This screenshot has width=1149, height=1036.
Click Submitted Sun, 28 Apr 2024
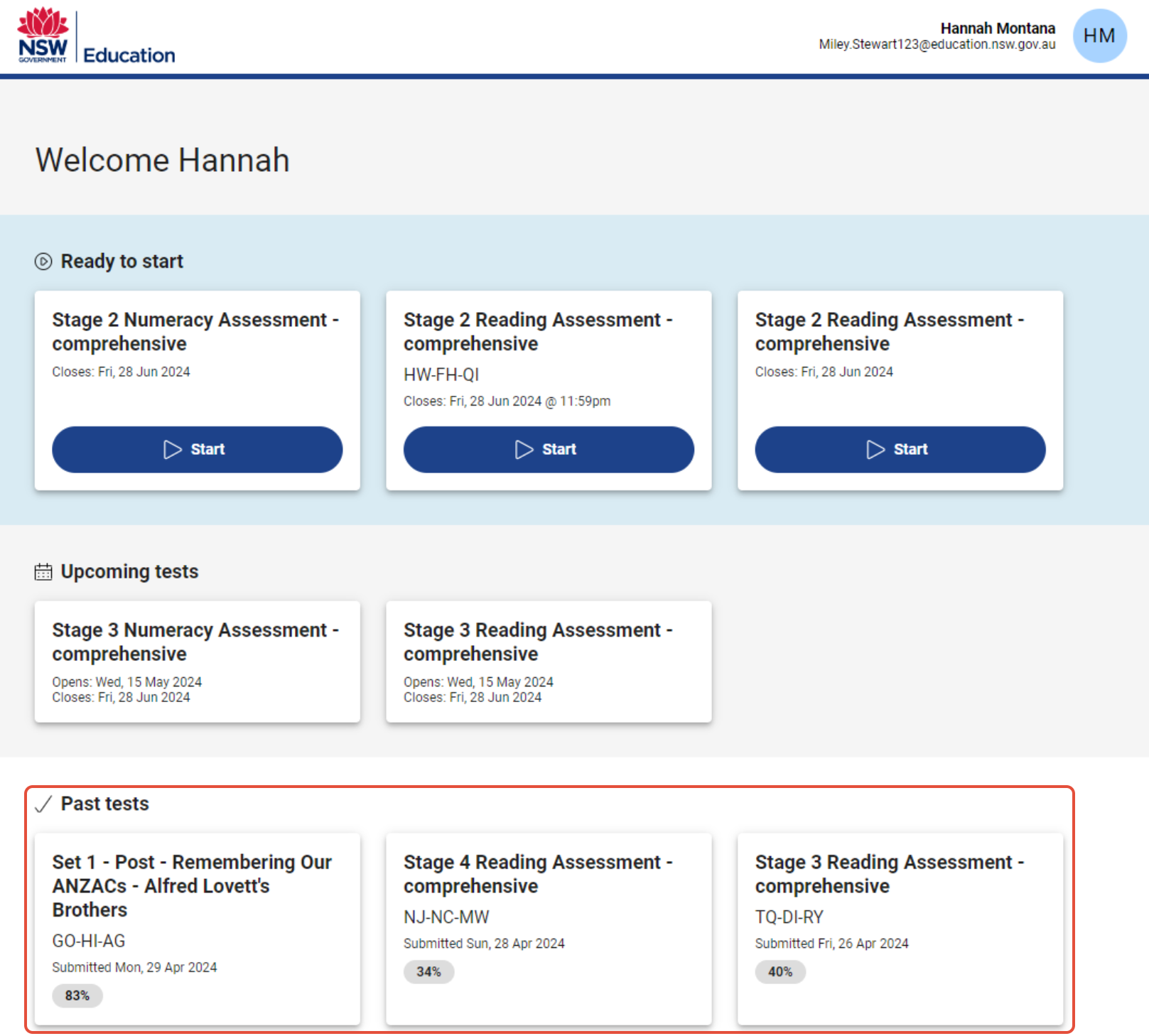[x=484, y=944]
